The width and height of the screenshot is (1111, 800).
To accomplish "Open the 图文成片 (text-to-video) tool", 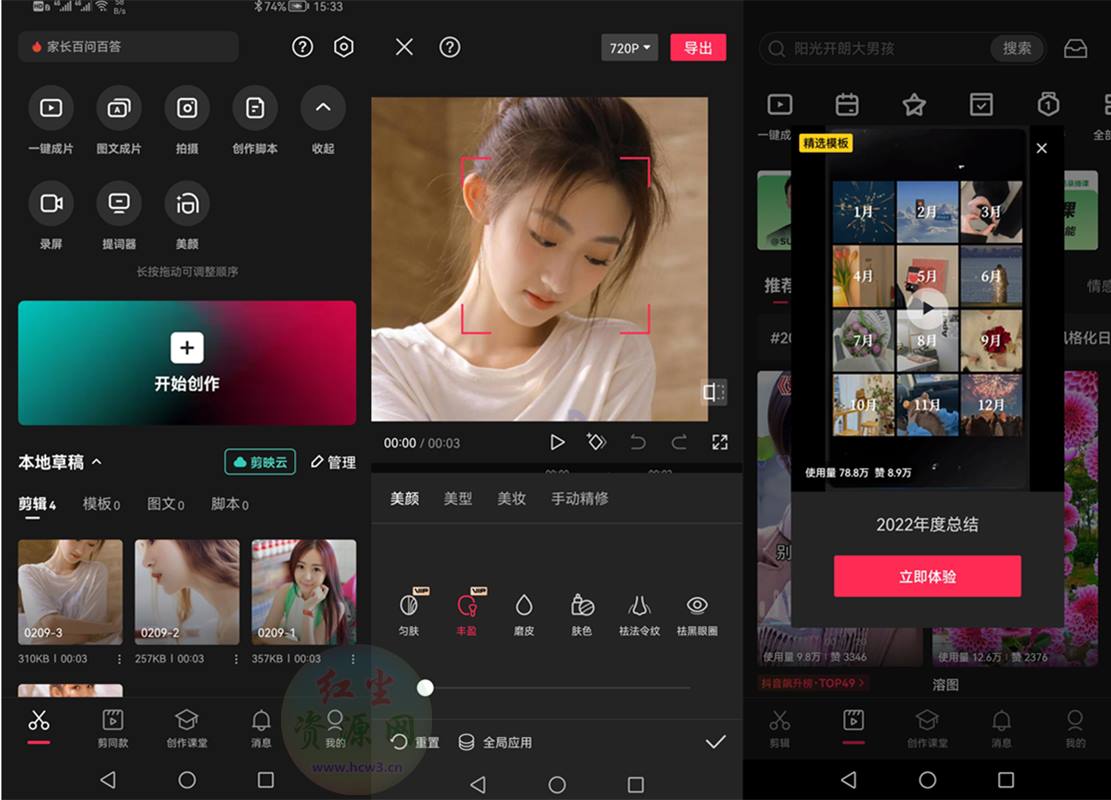I will (119, 110).
